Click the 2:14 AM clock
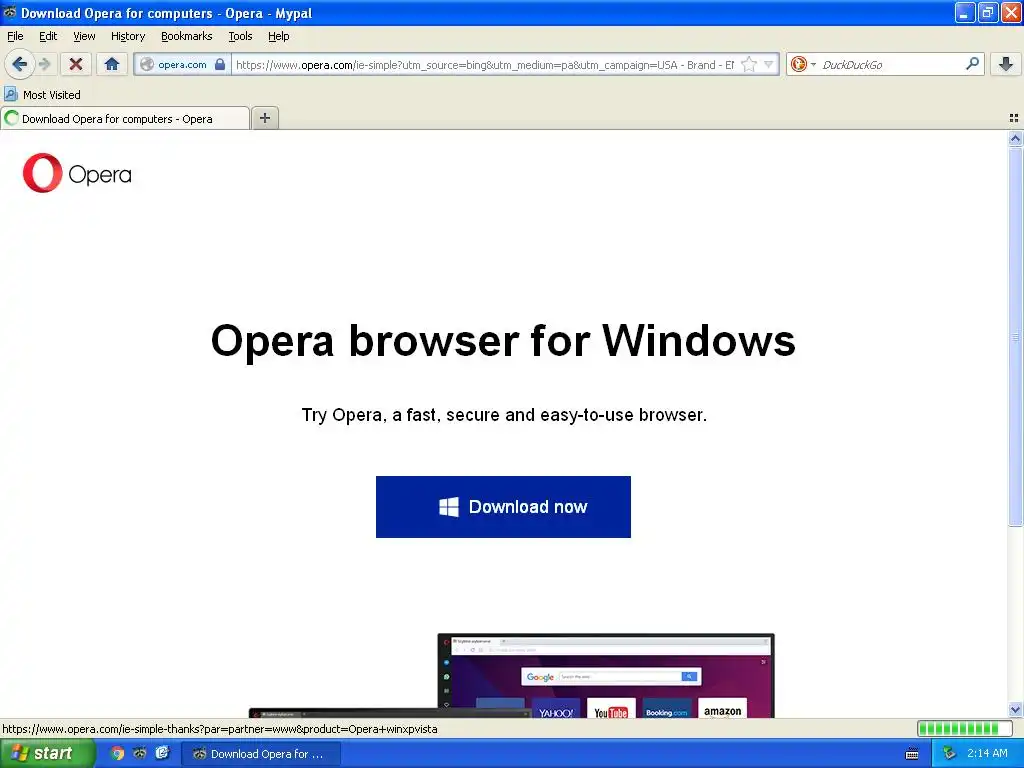Screen dimensions: 1024x768 point(987,754)
